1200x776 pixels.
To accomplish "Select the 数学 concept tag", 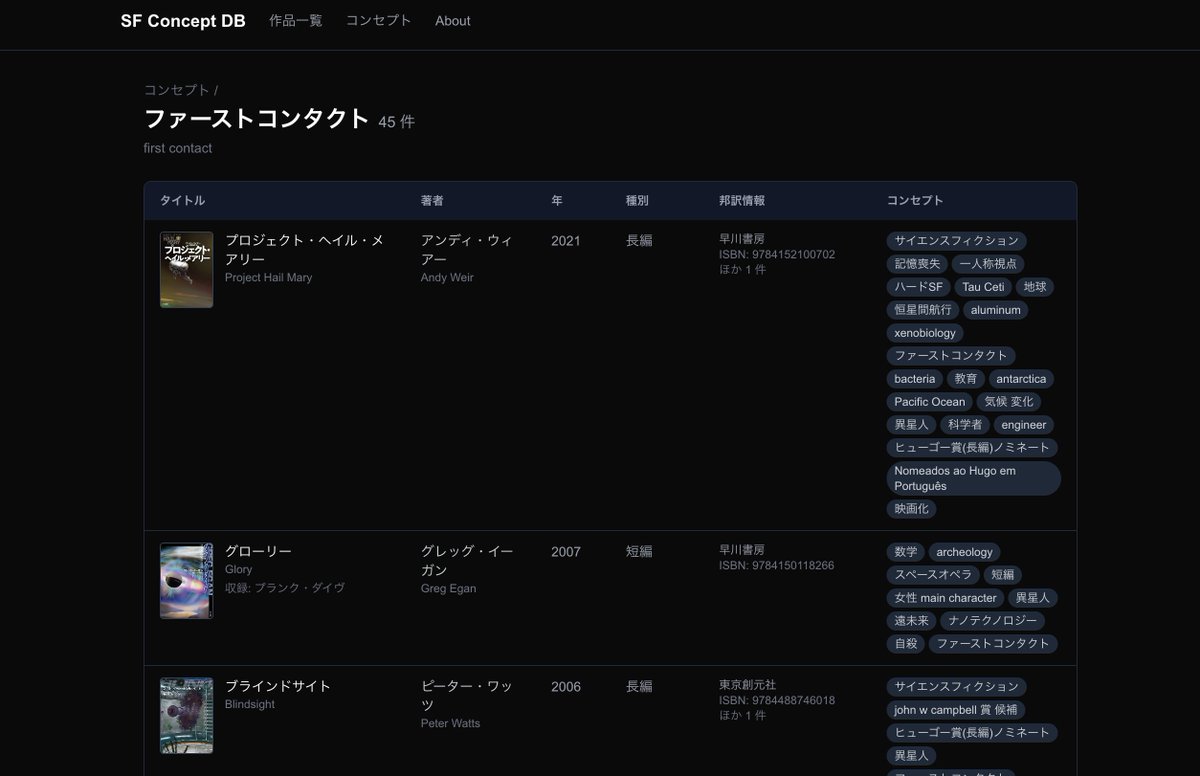I will pyautogui.click(x=906, y=552).
